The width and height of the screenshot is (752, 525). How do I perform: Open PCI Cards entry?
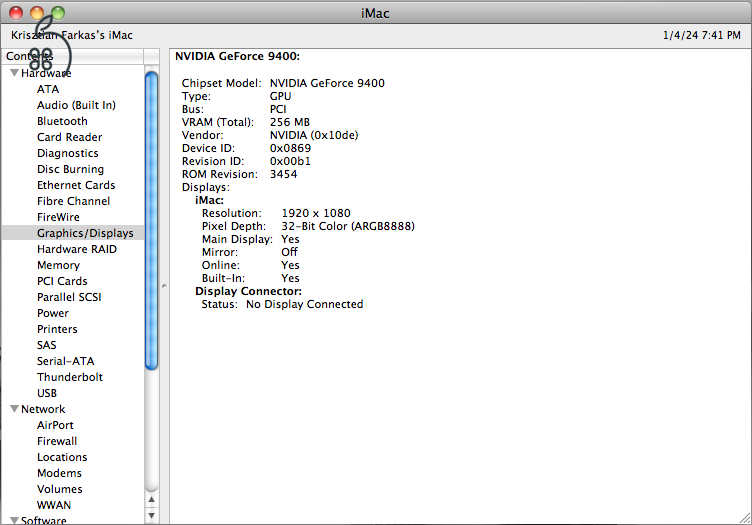click(62, 281)
